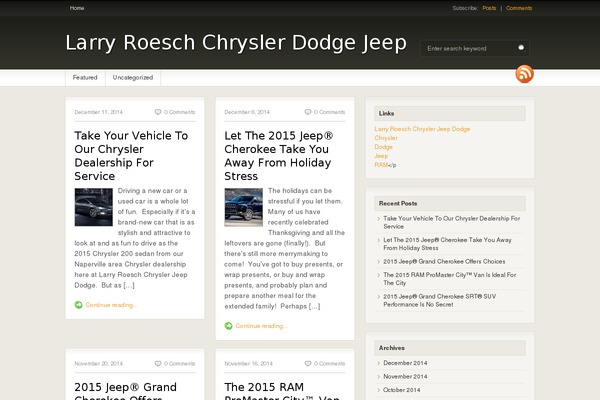Click comment bubble icon on November 16 post
The width and height of the screenshot is (600, 400).
[308, 363]
